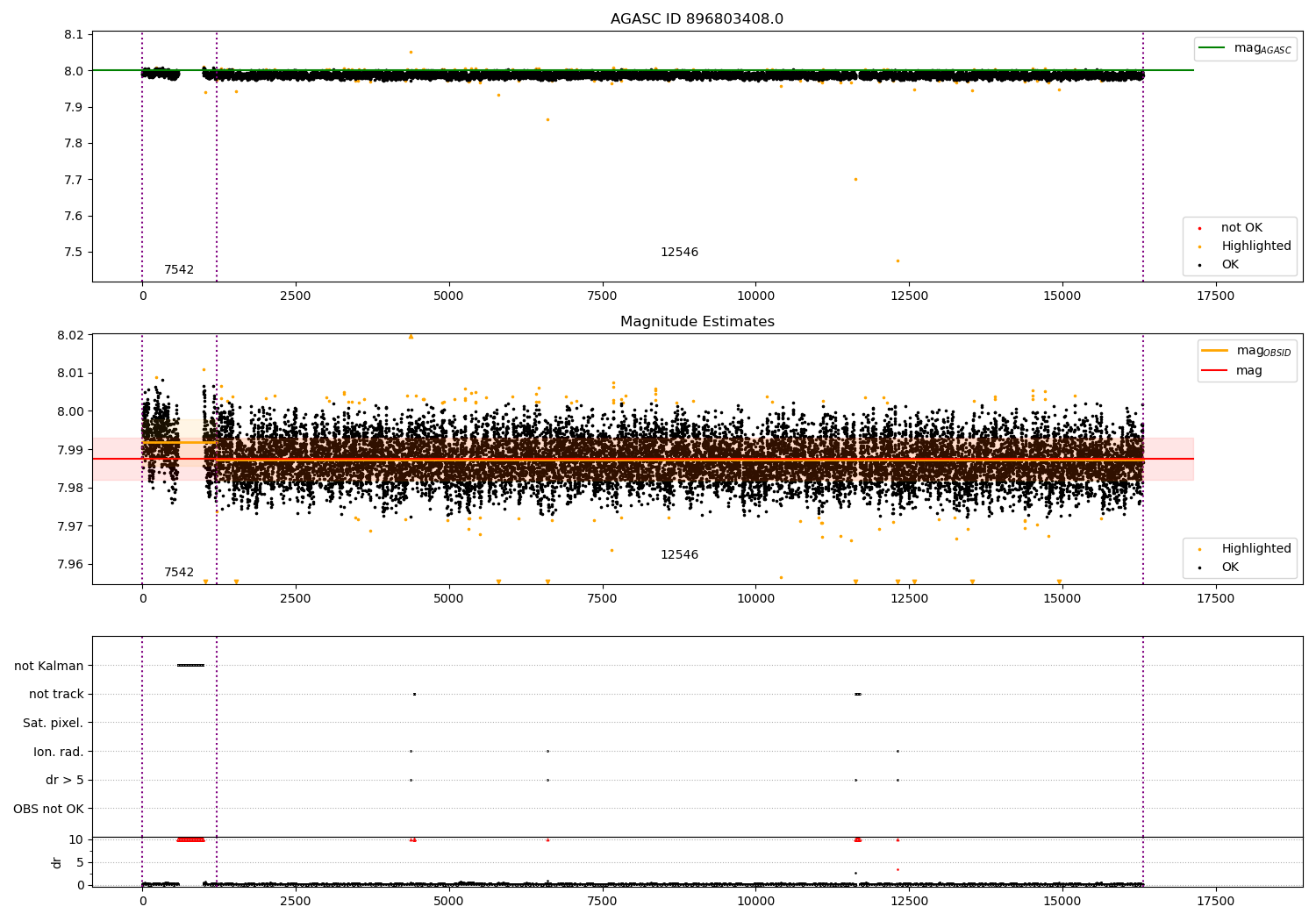Viewport: 1316px width, 921px height.
Task: Click the '7542' annotation in the top plot
Action: 179,270
